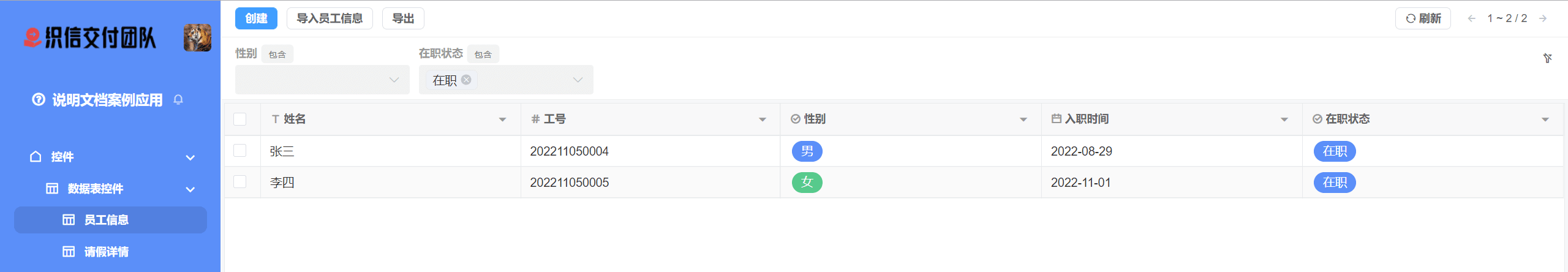Click the tiger avatar thumbnail
This screenshot has height=272, width=1568.
point(197,38)
